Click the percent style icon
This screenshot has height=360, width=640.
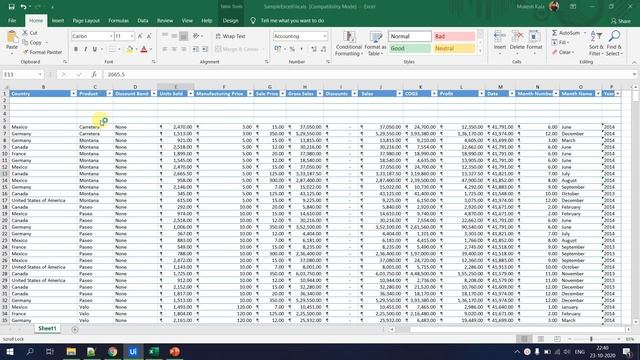pos(292,49)
